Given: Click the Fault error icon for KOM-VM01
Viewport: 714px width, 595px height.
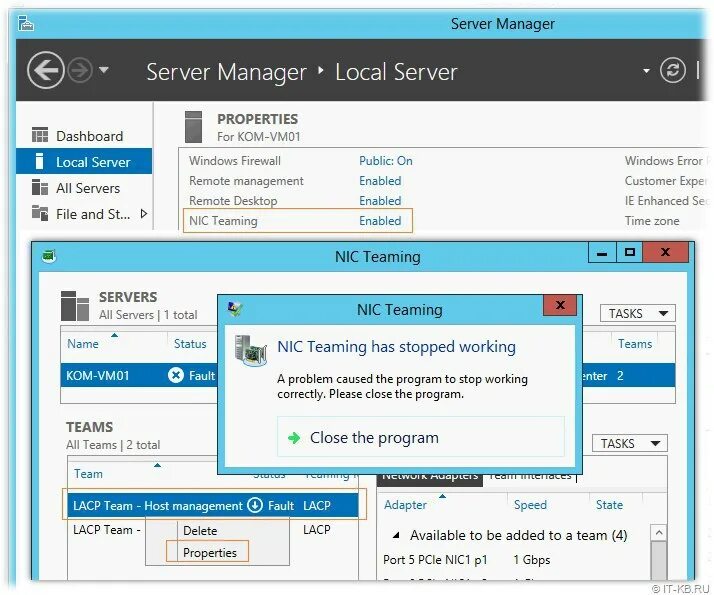Looking at the screenshot, I should tap(176, 375).
